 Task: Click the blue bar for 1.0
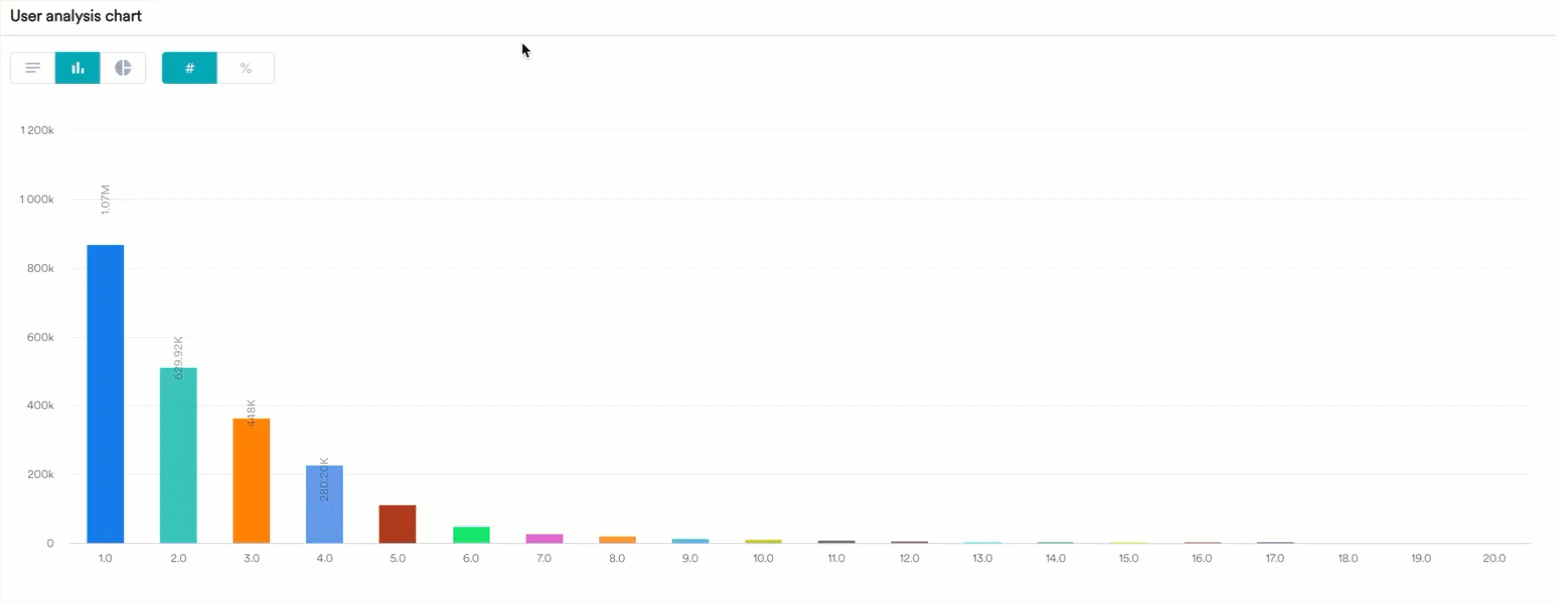point(105,394)
